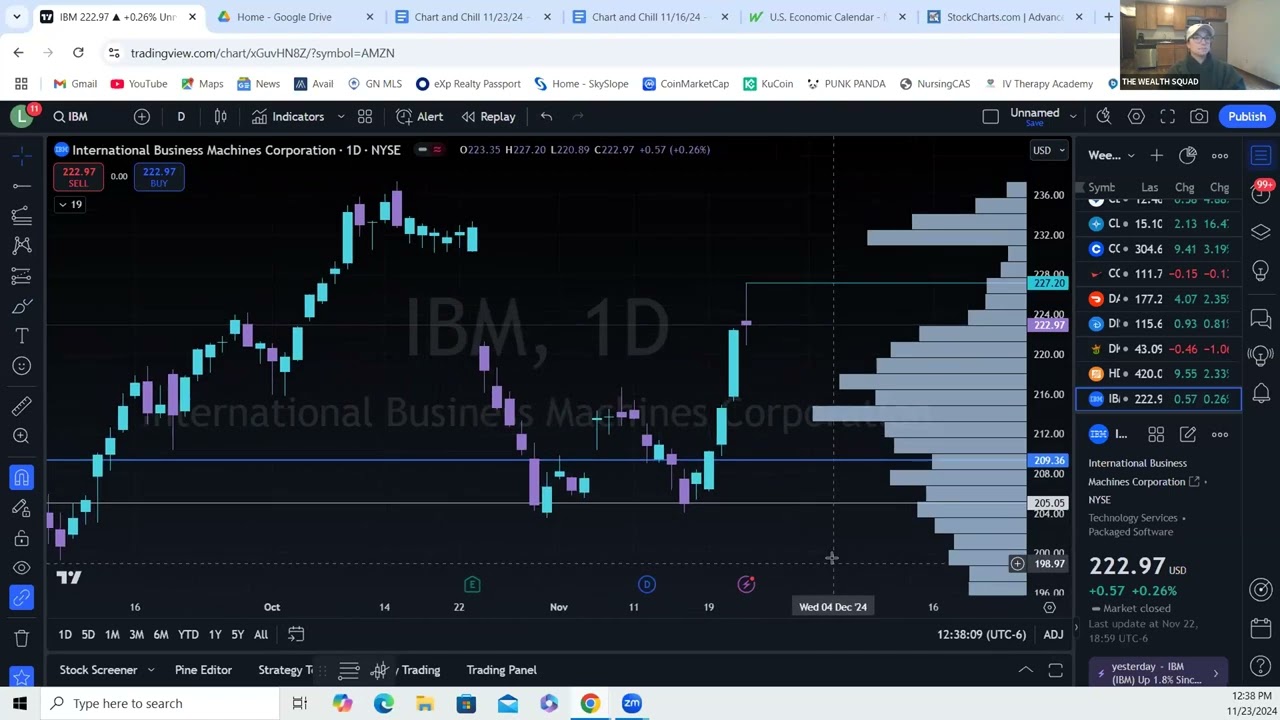Open chart settings hexagon icon
Viewport: 1280px width, 720px height.
click(1136, 117)
